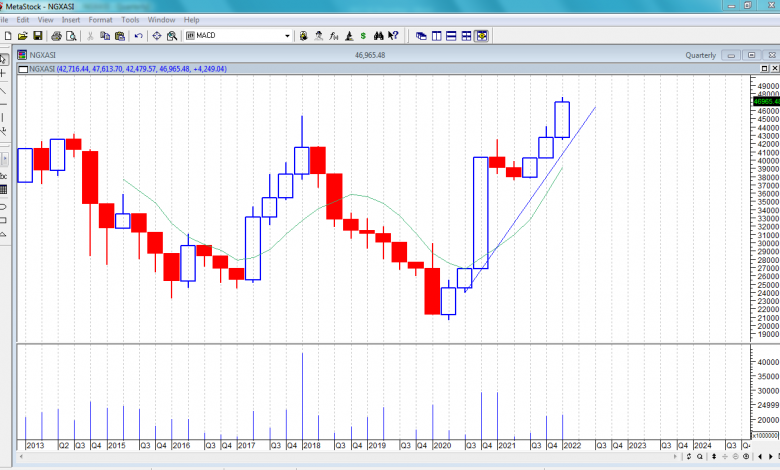780x470 pixels.
Task: Select the trendline drawing tool
Action: click(4, 89)
